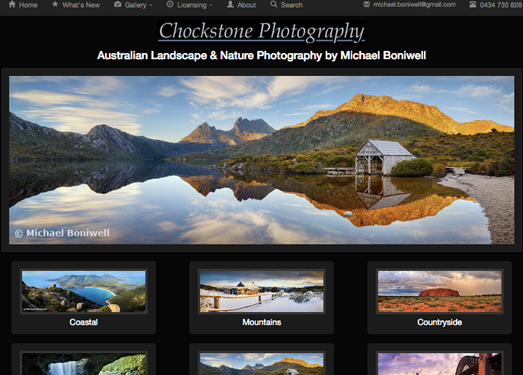Open the Licensing menu label
The image size is (523, 375).
click(192, 5)
